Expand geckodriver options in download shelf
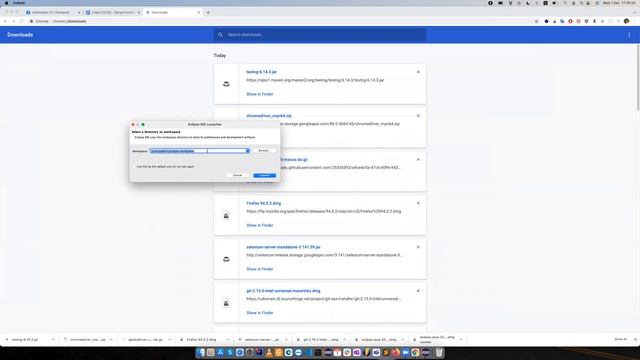The image size is (640, 360). (x=170, y=340)
